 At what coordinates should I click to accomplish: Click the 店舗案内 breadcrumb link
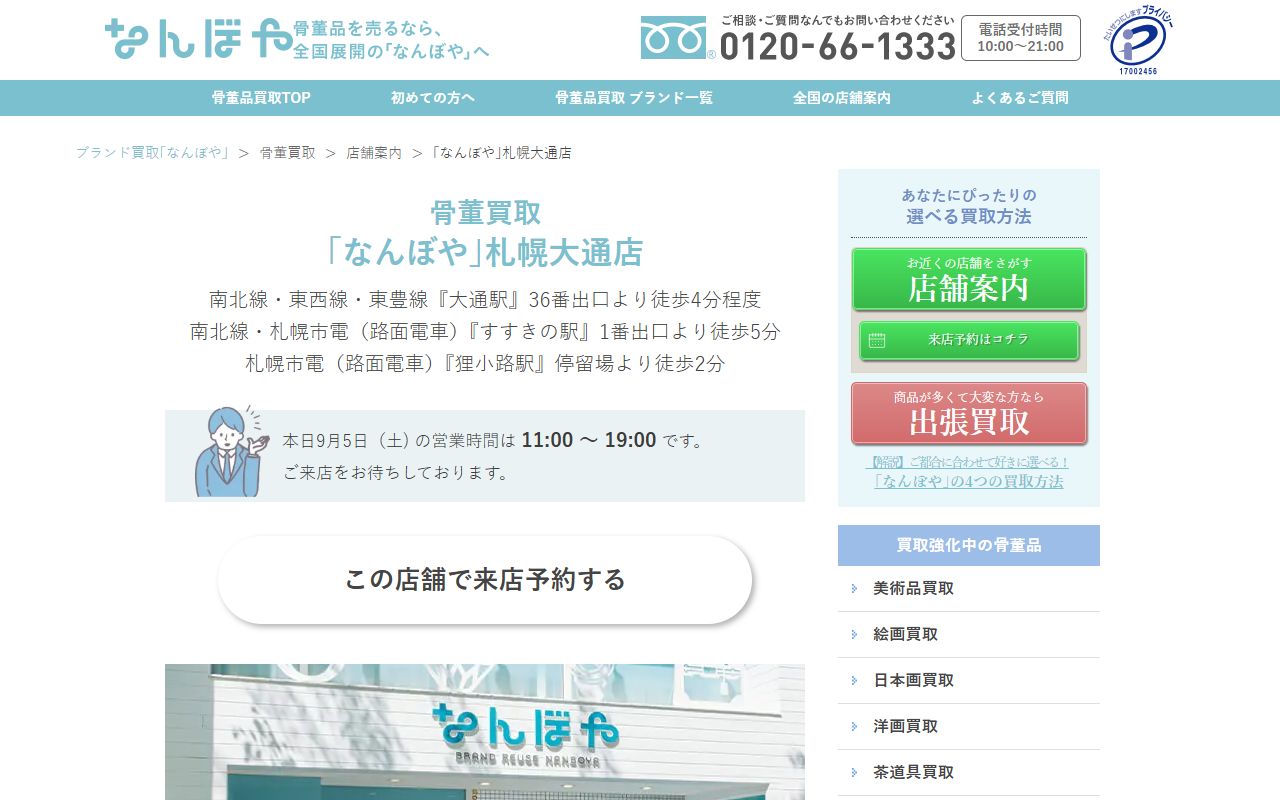[x=374, y=153]
